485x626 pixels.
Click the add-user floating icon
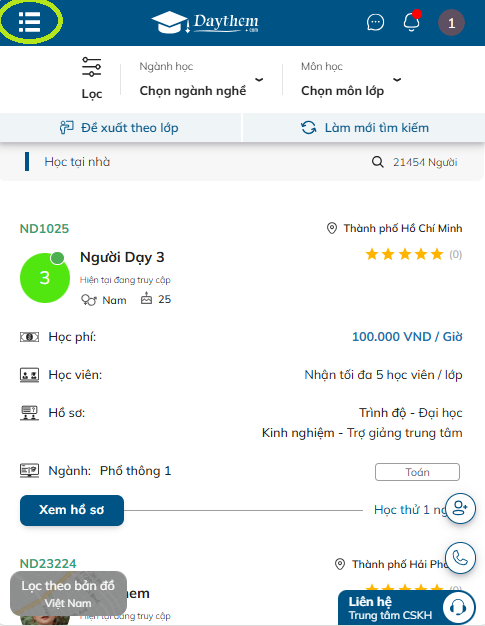460,508
